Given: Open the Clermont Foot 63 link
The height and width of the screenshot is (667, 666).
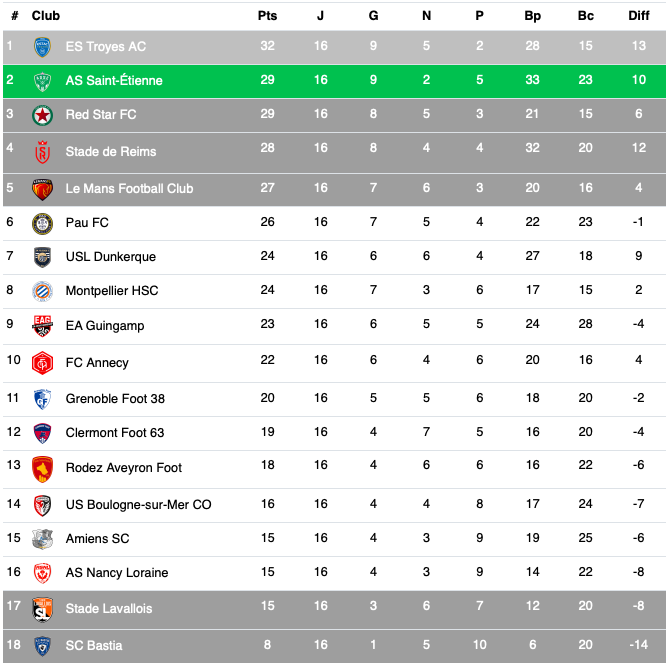Looking at the screenshot, I should (x=115, y=433).
